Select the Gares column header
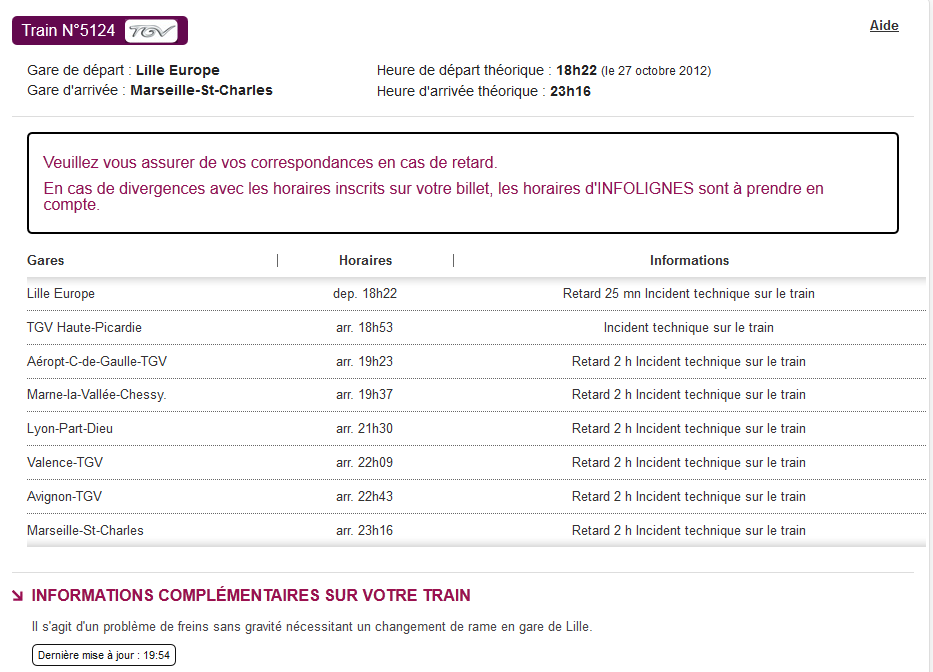The width and height of the screenshot is (933, 672). click(x=46, y=260)
